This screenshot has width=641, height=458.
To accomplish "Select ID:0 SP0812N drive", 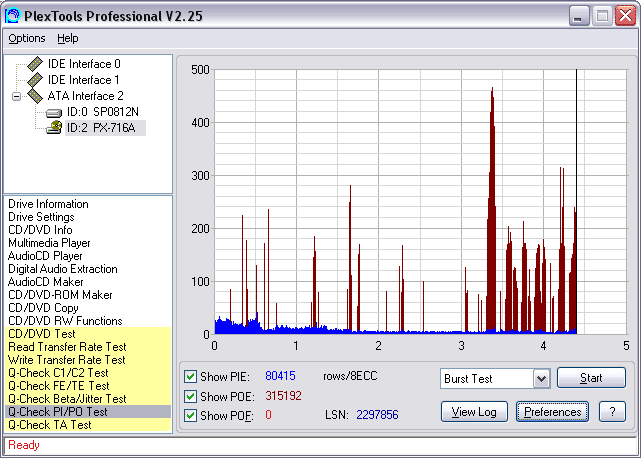I will click(x=103, y=112).
